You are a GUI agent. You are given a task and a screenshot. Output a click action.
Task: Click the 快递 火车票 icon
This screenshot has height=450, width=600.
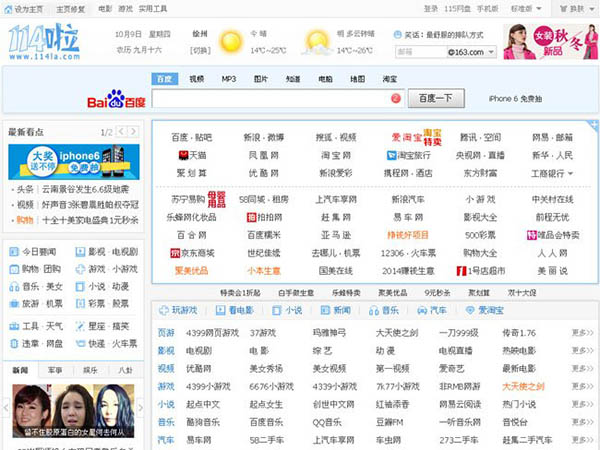pyautogui.click(x=80, y=344)
